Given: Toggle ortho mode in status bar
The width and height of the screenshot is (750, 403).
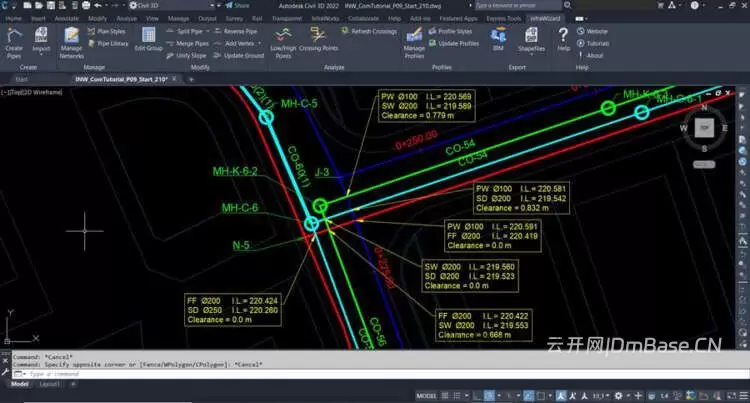Looking at the screenshot, I should pyautogui.click(x=477, y=396).
